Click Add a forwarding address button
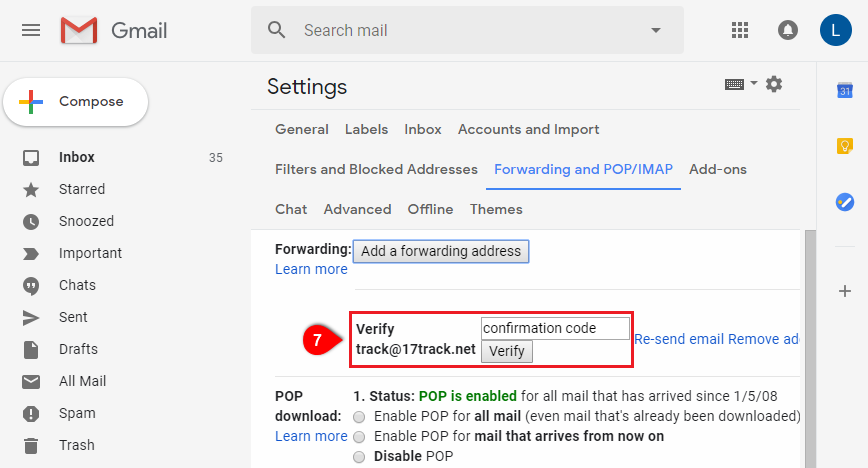The width and height of the screenshot is (868, 468). click(x=441, y=251)
